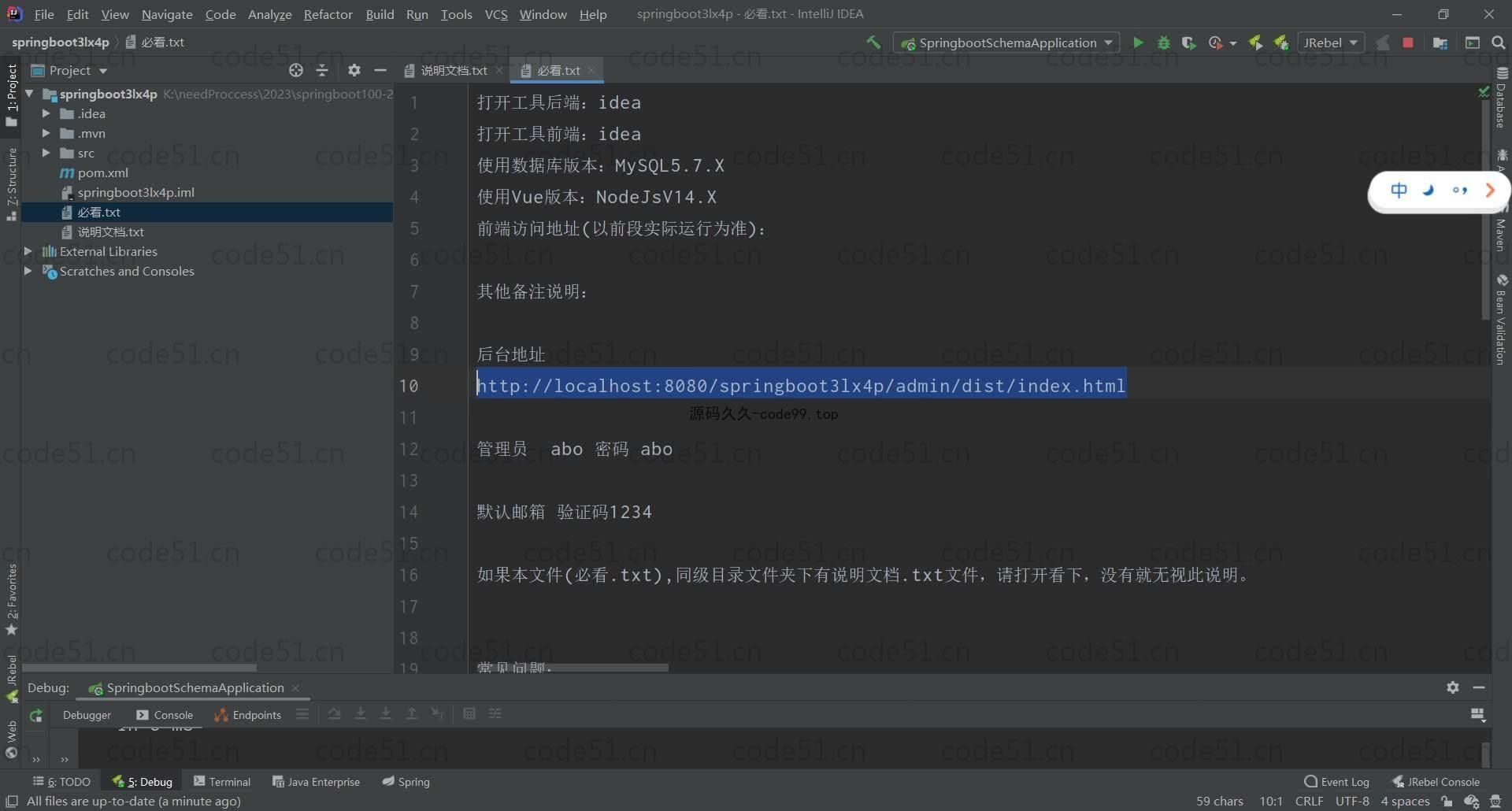Click the editor vertical scrollbar
Viewport: 1512px width, 811px height.
click(x=1484, y=209)
